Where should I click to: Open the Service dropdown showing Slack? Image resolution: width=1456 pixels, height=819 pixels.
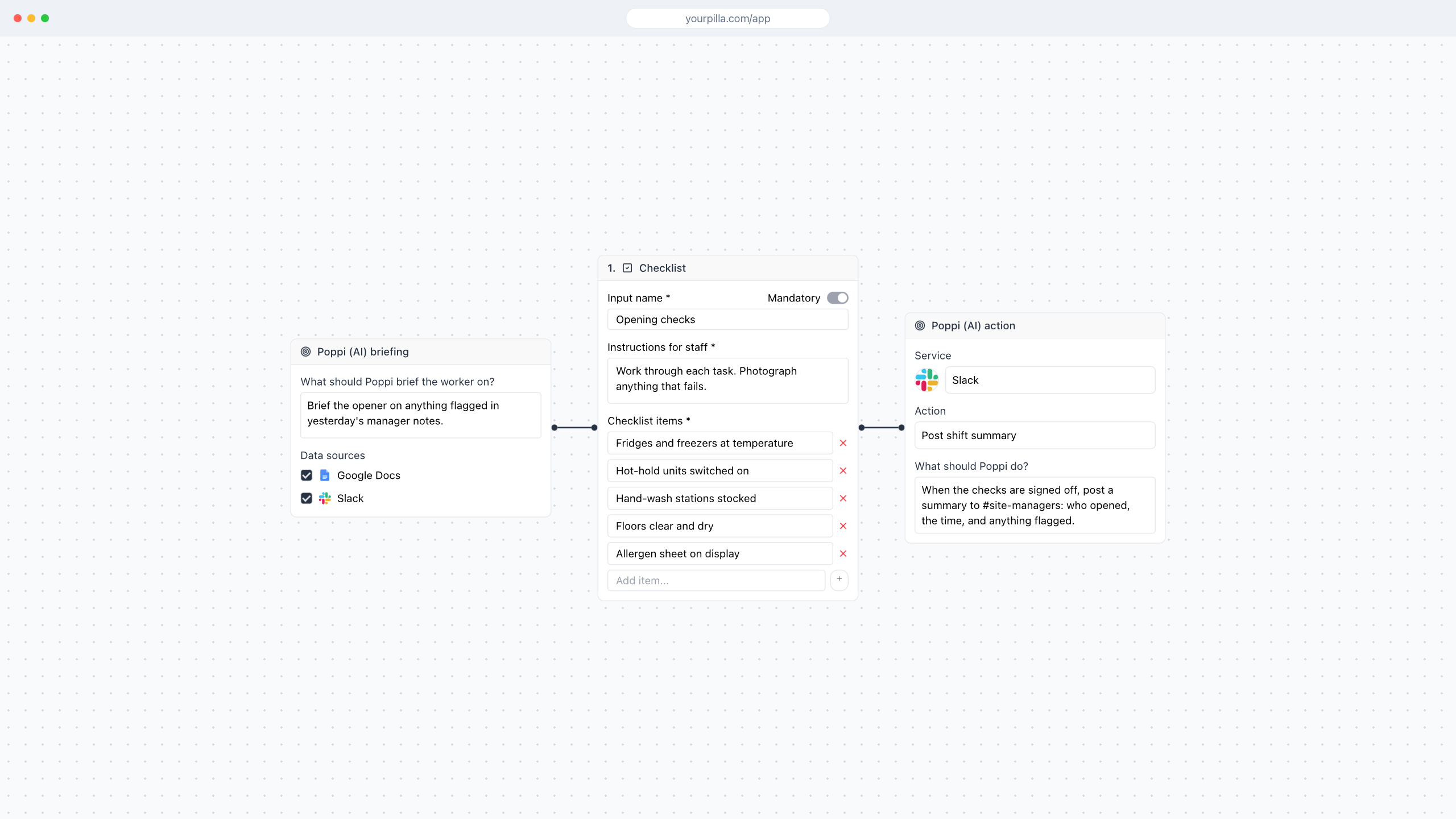1050,380
